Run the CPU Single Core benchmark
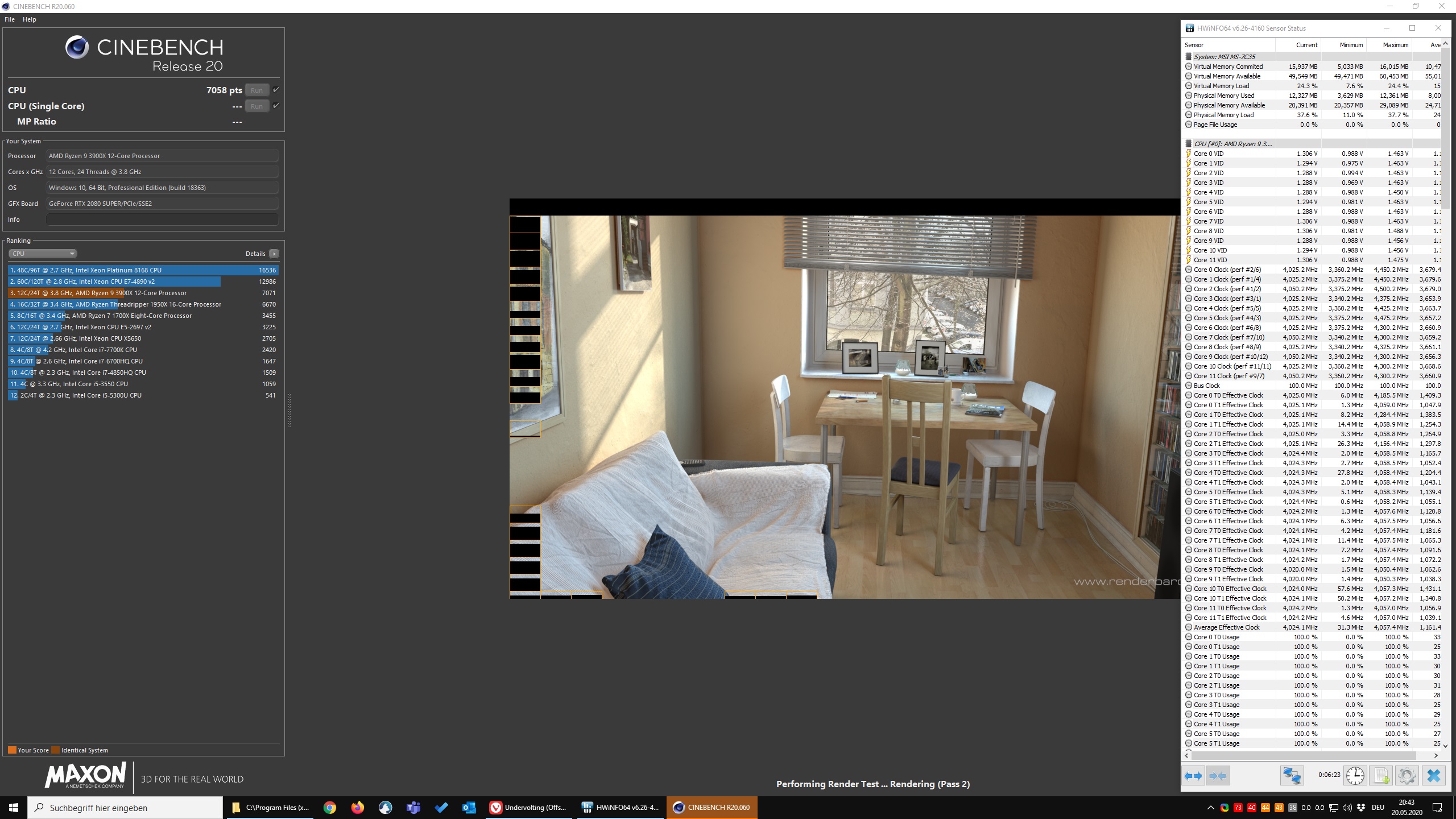The width and height of the screenshot is (1456, 819). 257,106
